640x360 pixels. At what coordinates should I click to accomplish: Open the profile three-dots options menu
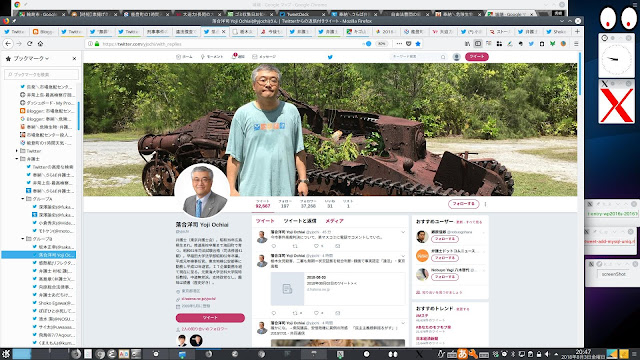click(485, 203)
